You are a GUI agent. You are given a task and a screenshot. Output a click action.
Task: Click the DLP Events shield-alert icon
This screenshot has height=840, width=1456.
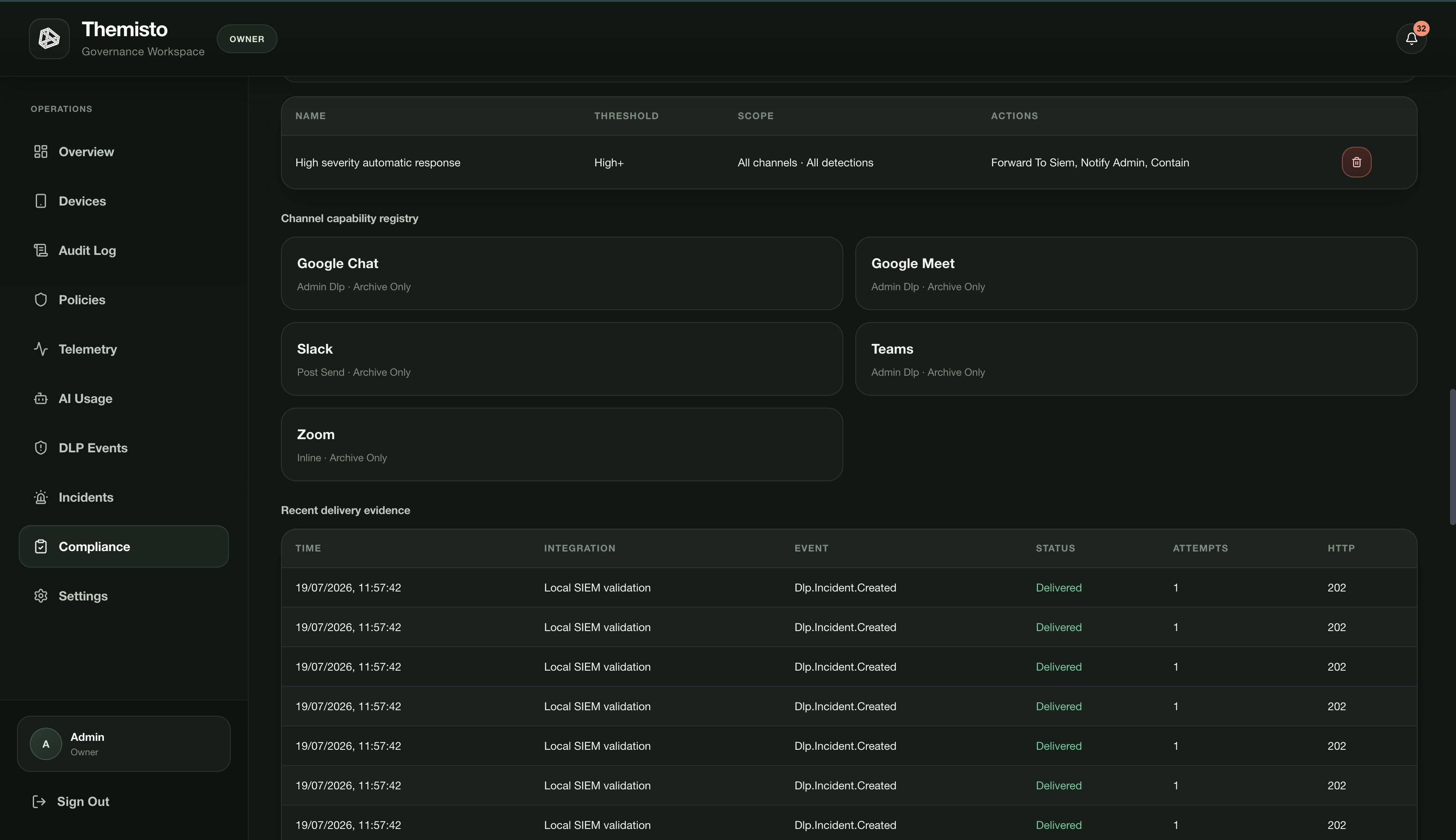(x=40, y=448)
